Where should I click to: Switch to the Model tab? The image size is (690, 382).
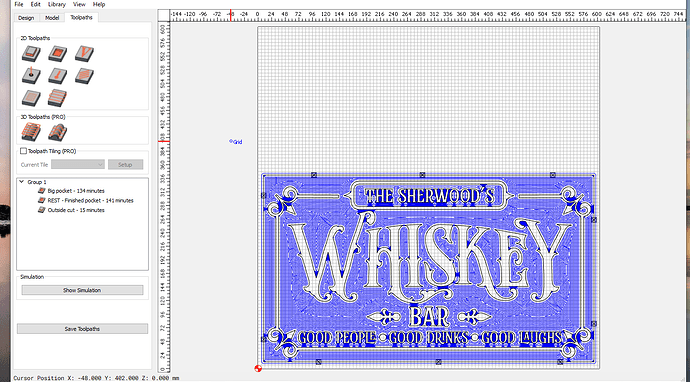52,18
